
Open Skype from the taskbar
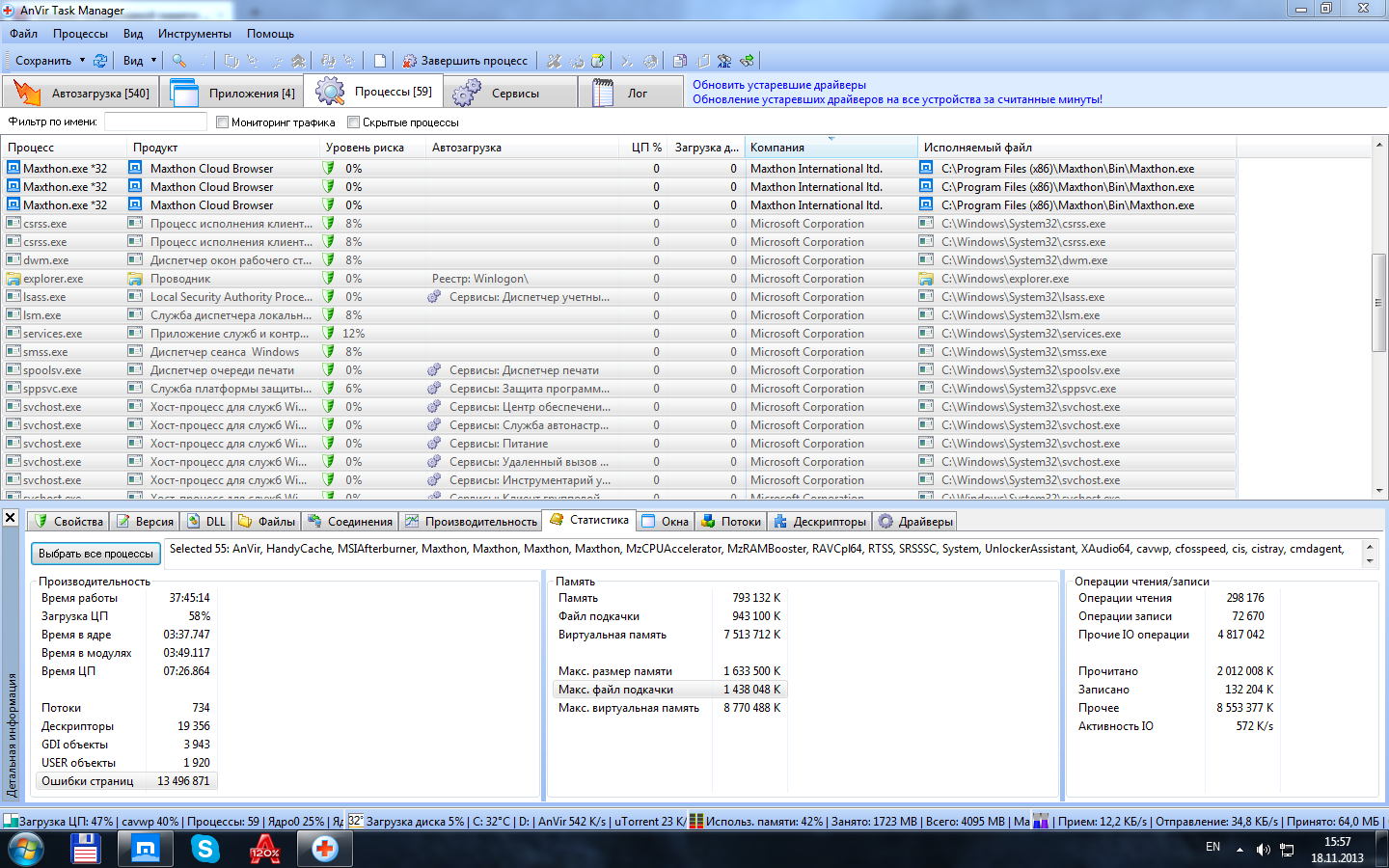click(205, 850)
